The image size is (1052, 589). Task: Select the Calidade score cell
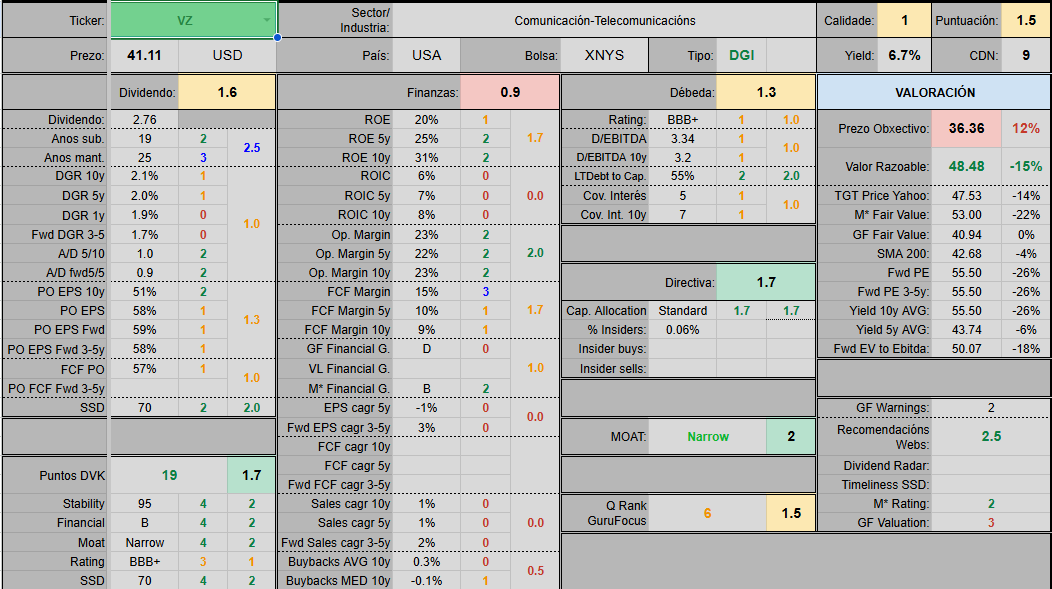point(905,20)
